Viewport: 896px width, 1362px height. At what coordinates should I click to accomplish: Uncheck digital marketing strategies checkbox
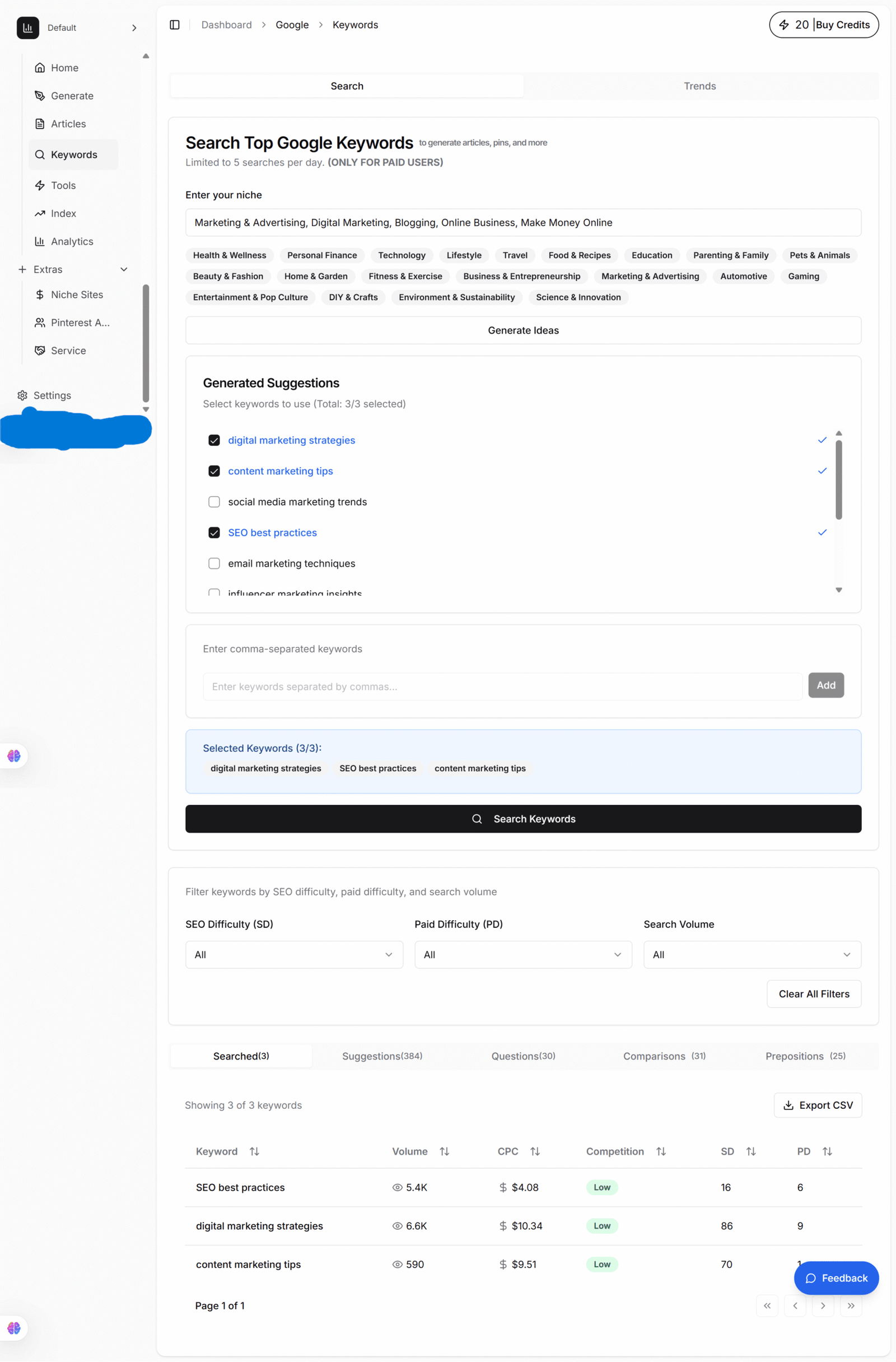[x=214, y=440]
